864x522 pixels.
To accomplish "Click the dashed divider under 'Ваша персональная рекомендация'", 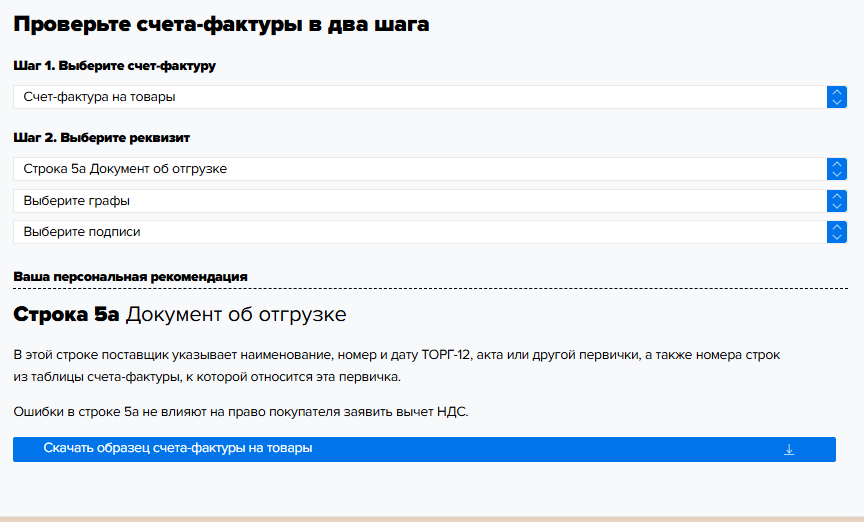I will [x=430, y=289].
